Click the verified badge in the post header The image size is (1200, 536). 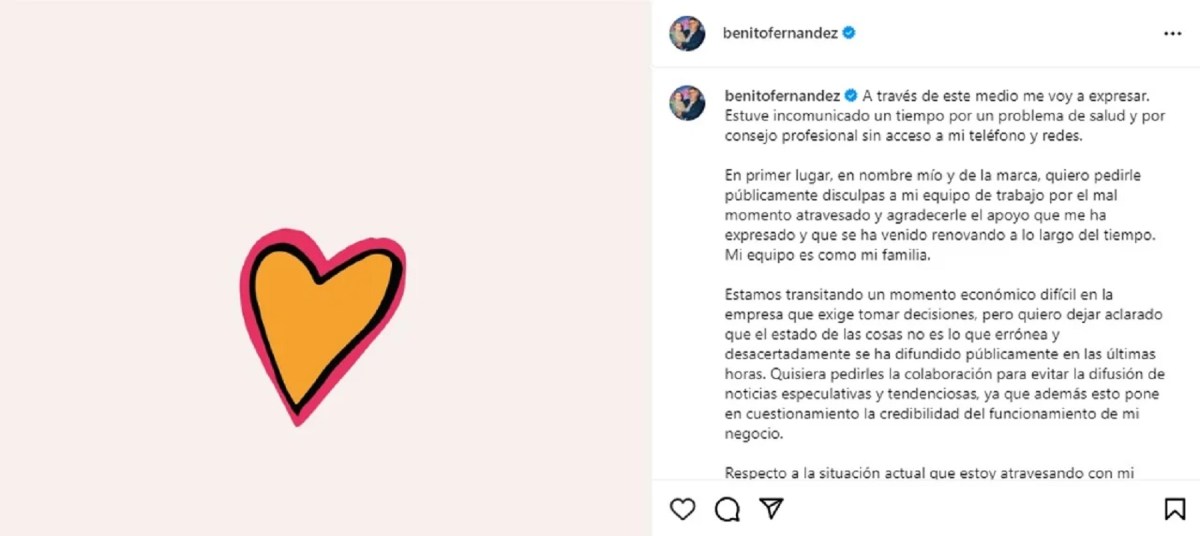[x=849, y=33]
